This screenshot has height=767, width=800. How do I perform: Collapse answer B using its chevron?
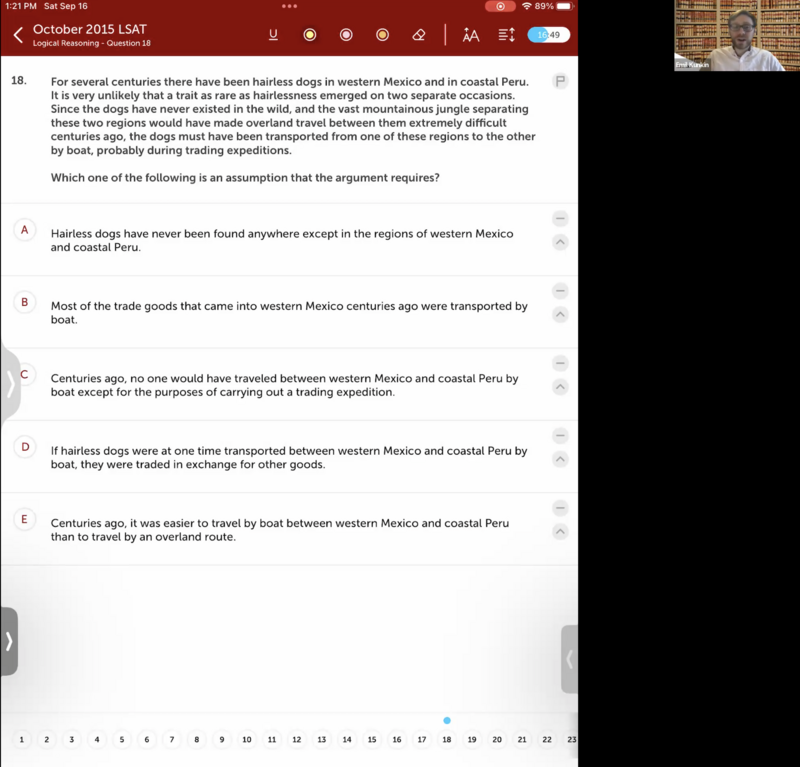pos(560,315)
